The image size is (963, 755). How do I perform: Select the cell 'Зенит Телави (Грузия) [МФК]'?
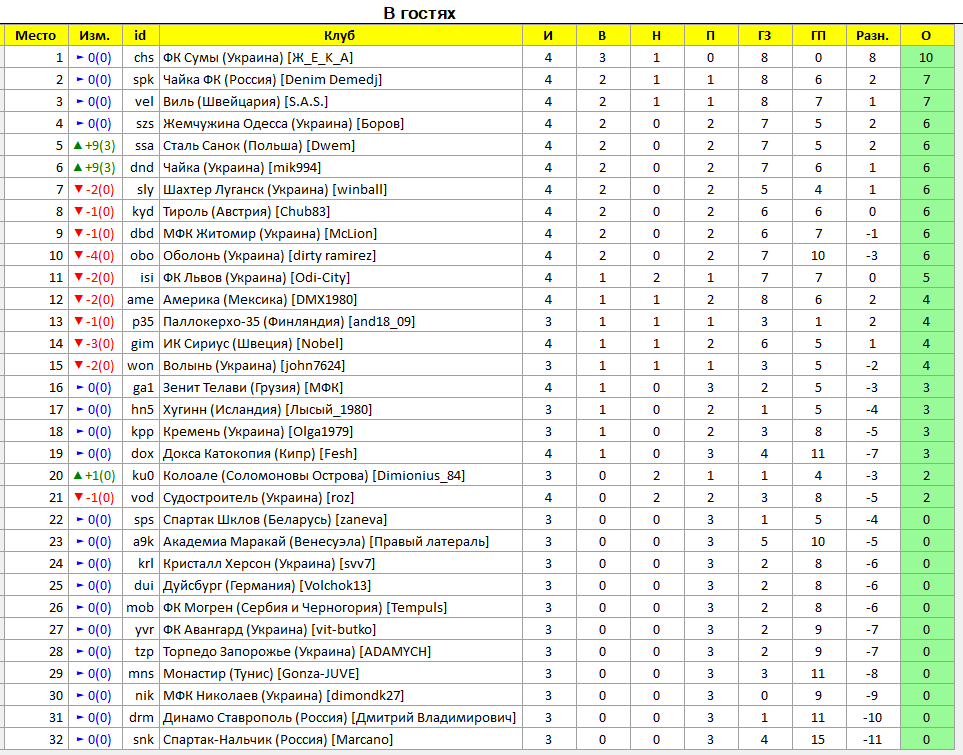[341, 388]
